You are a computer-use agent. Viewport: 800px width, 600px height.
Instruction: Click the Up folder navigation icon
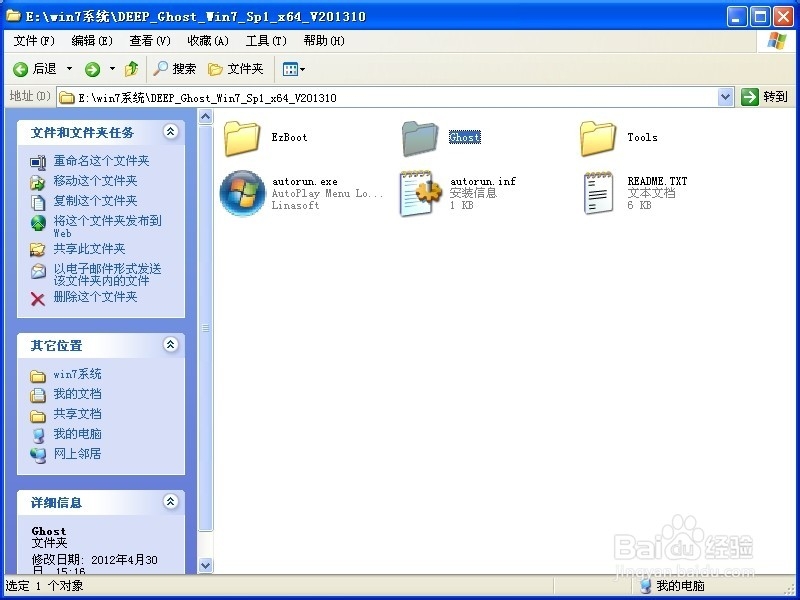click(x=131, y=68)
